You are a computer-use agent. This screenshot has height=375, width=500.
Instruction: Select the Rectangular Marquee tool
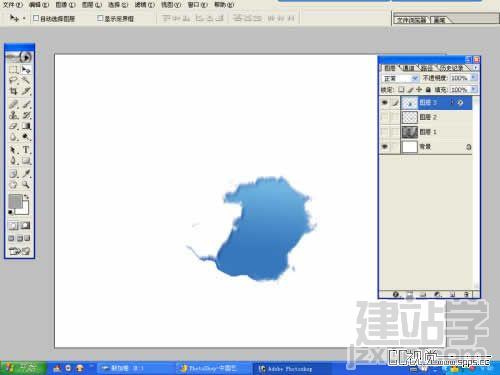tap(13, 70)
